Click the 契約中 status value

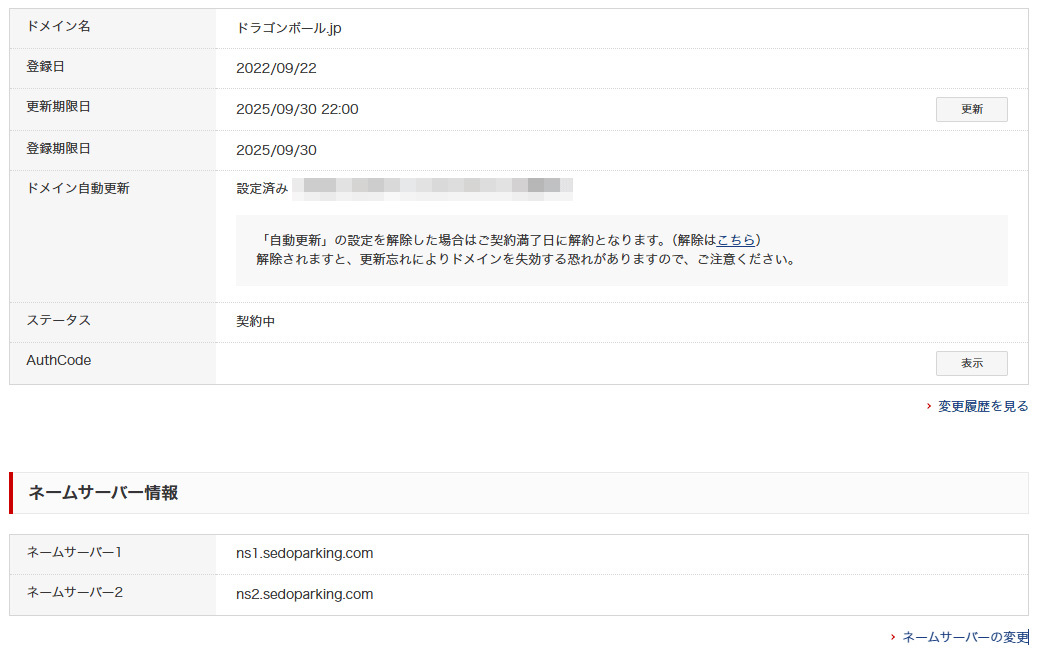point(256,321)
